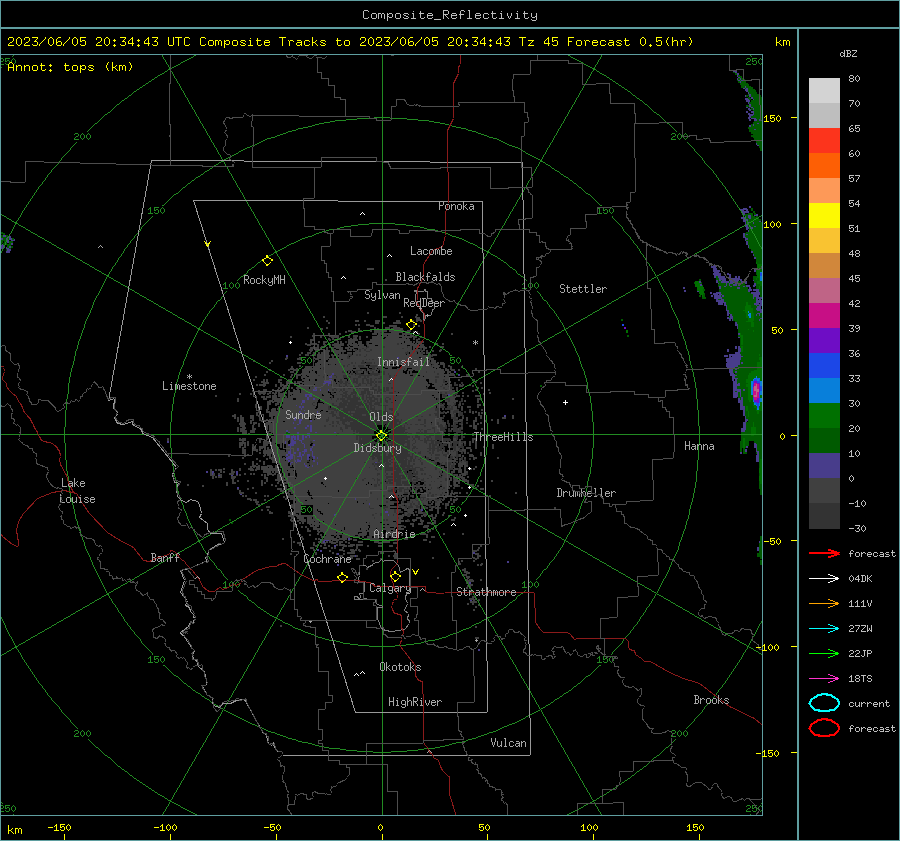900x841 pixels.
Task: Pick the red swatch in dBZ scale
Action: [824, 140]
